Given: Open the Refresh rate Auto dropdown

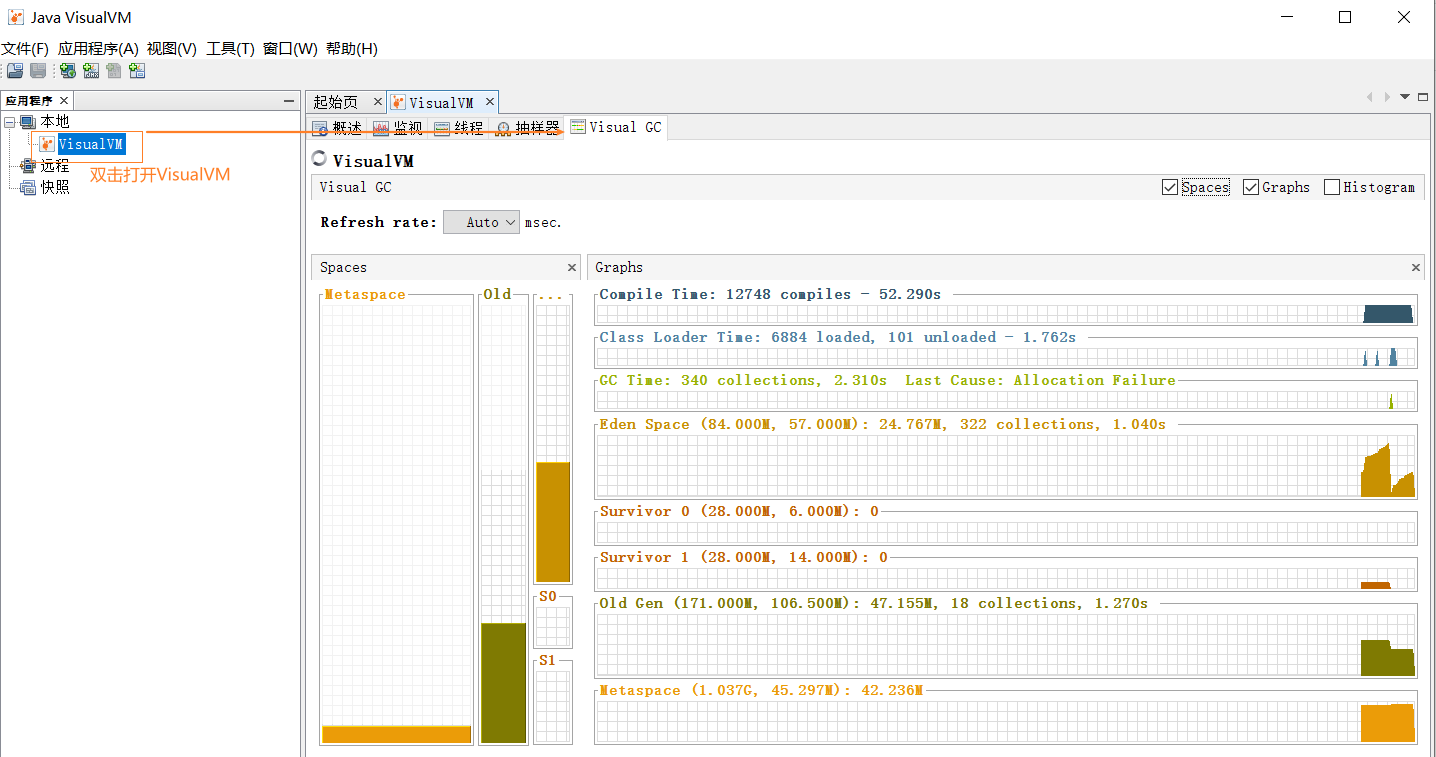Looking at the screenshot, I should pyautogui.click(x=482, y=222).
